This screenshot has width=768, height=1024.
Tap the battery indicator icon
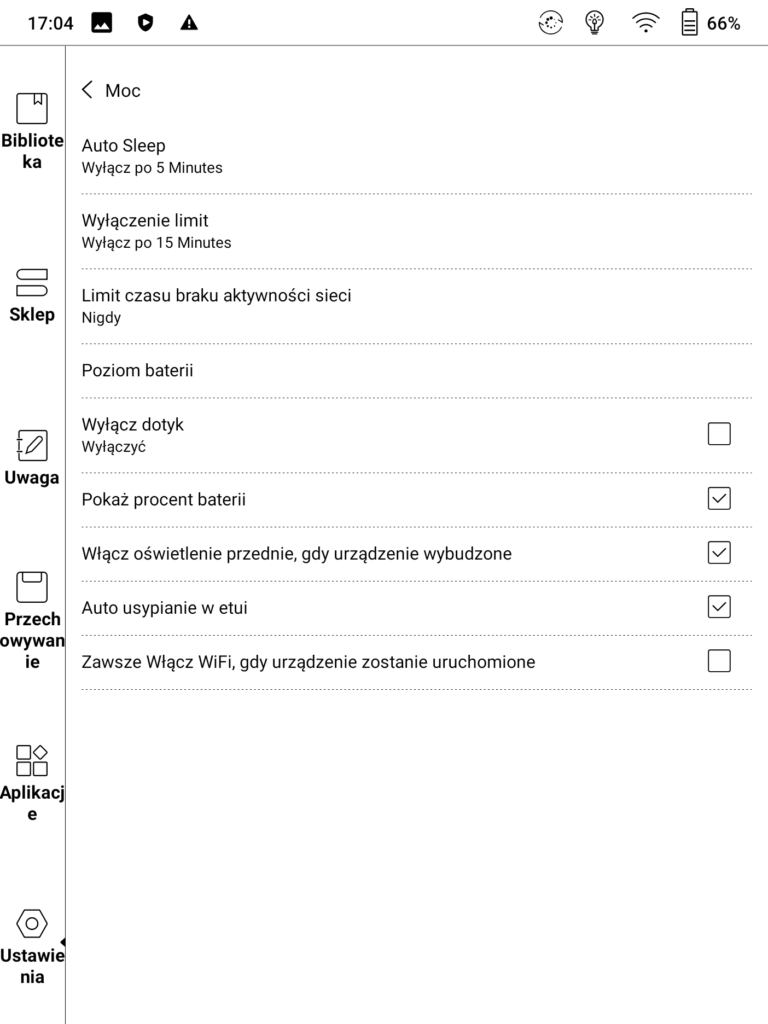point(690,23)
